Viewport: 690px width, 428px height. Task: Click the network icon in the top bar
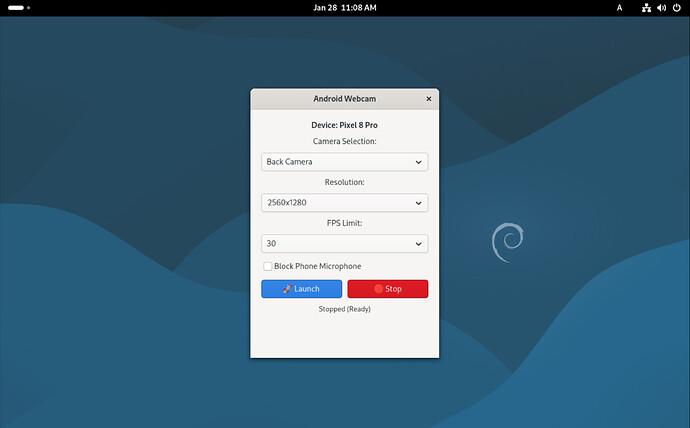(646, 7)
